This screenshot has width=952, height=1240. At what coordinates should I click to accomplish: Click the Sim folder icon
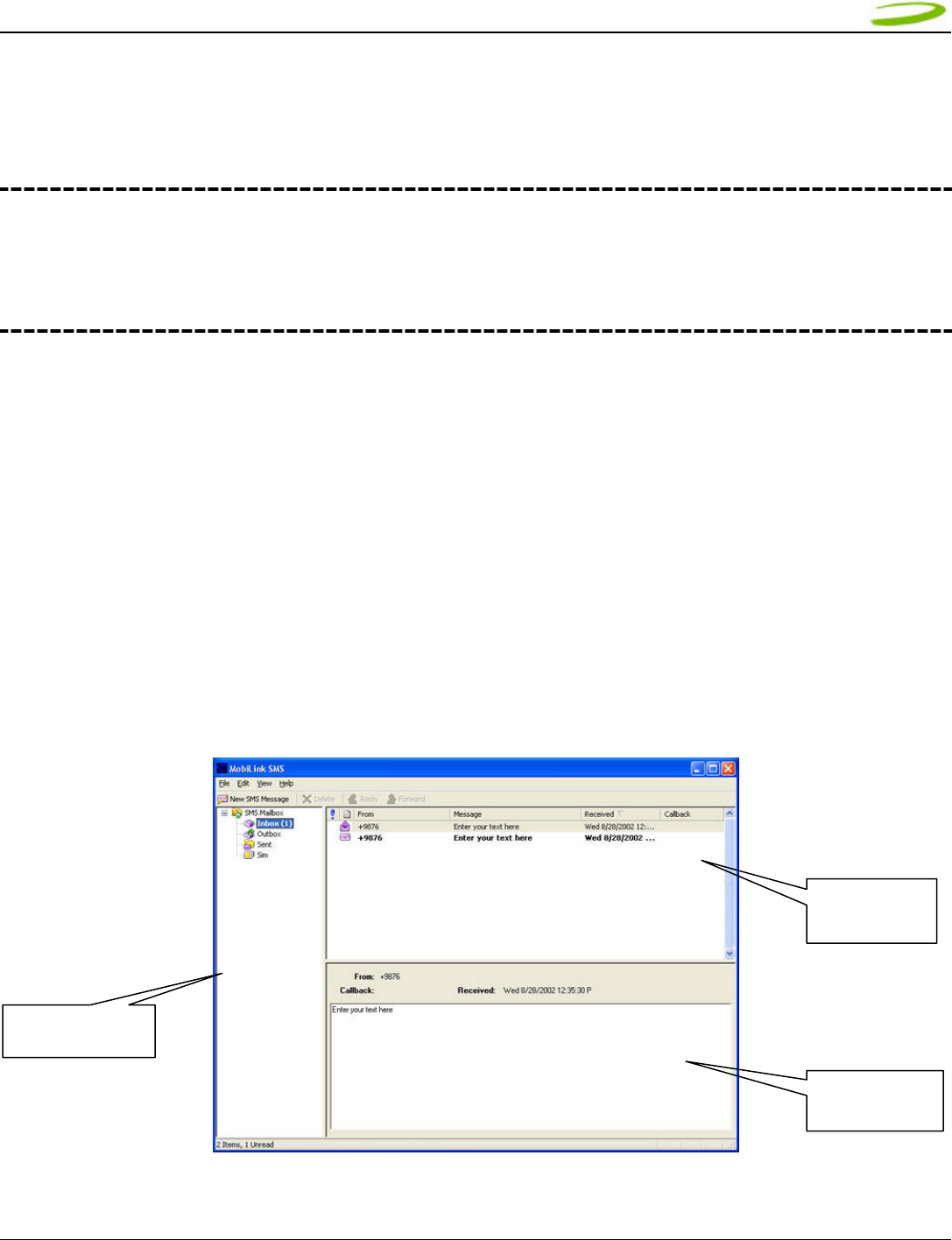249,855
